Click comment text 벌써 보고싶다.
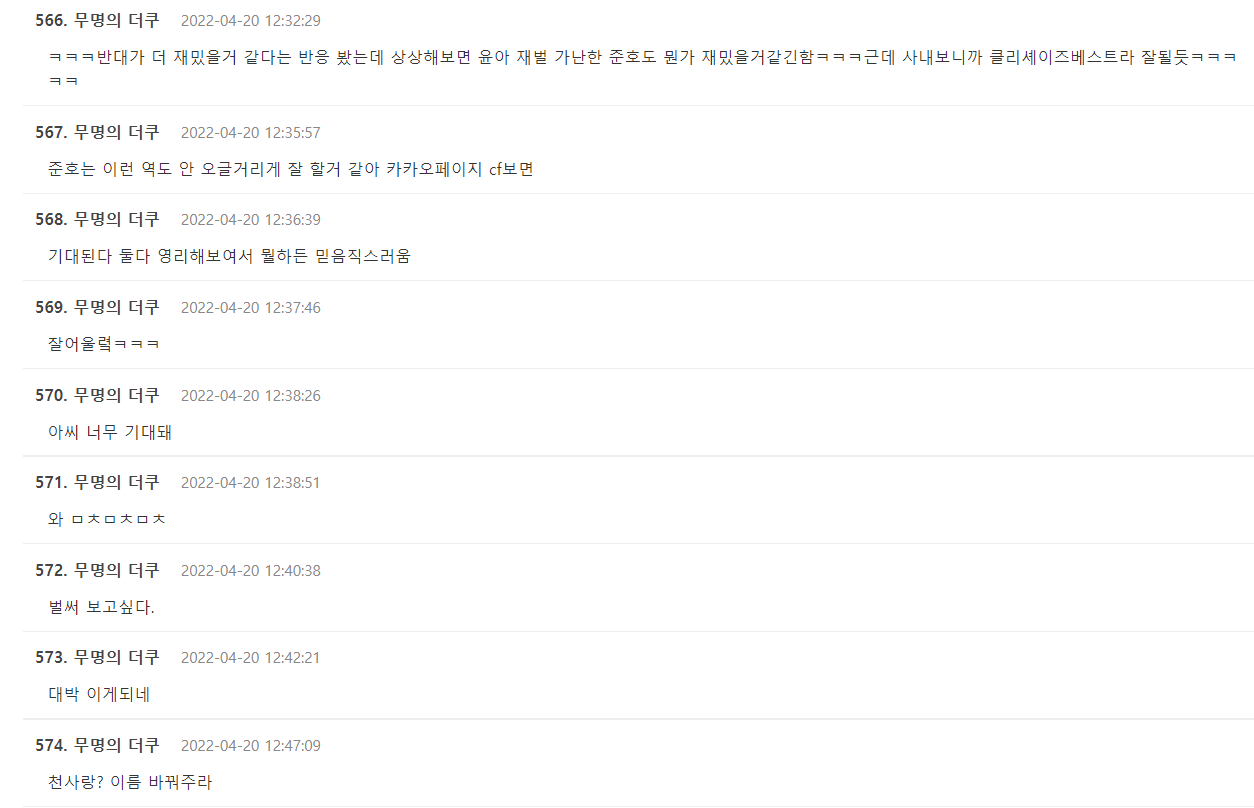Viewport: 1254px width, 808px height. pos(101,607)
